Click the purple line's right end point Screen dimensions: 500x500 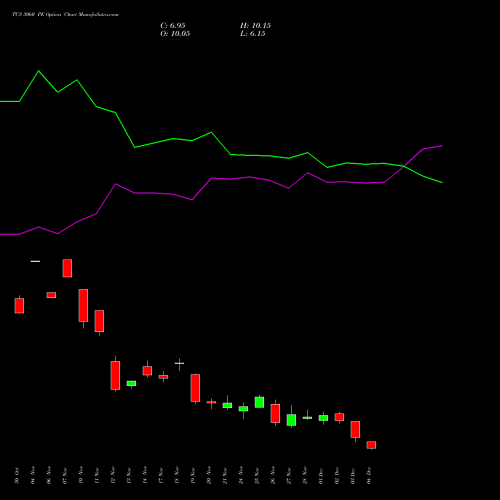442,146
